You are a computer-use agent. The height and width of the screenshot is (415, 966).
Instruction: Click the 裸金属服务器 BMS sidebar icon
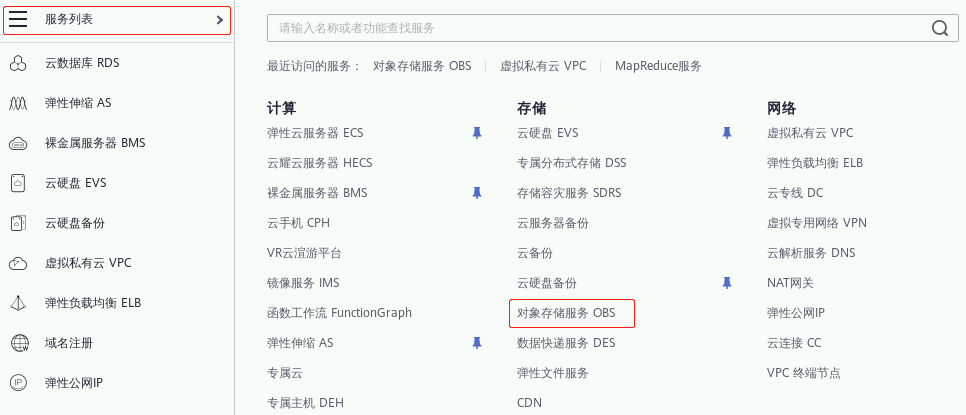pyautogui.click(x=18, y=143)
